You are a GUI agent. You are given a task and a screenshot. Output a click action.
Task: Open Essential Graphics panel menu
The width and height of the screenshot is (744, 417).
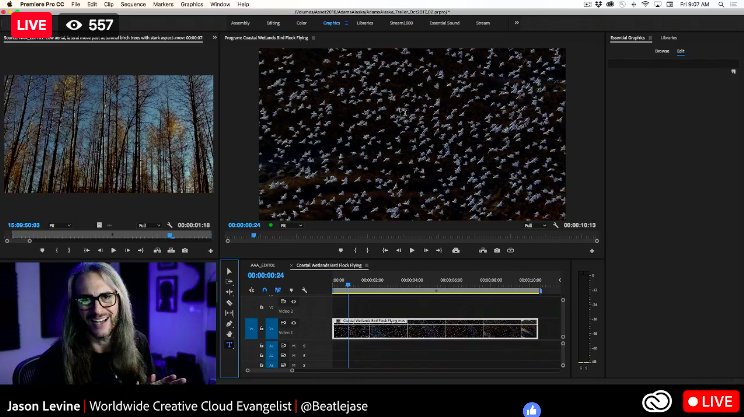coord(650,38)
